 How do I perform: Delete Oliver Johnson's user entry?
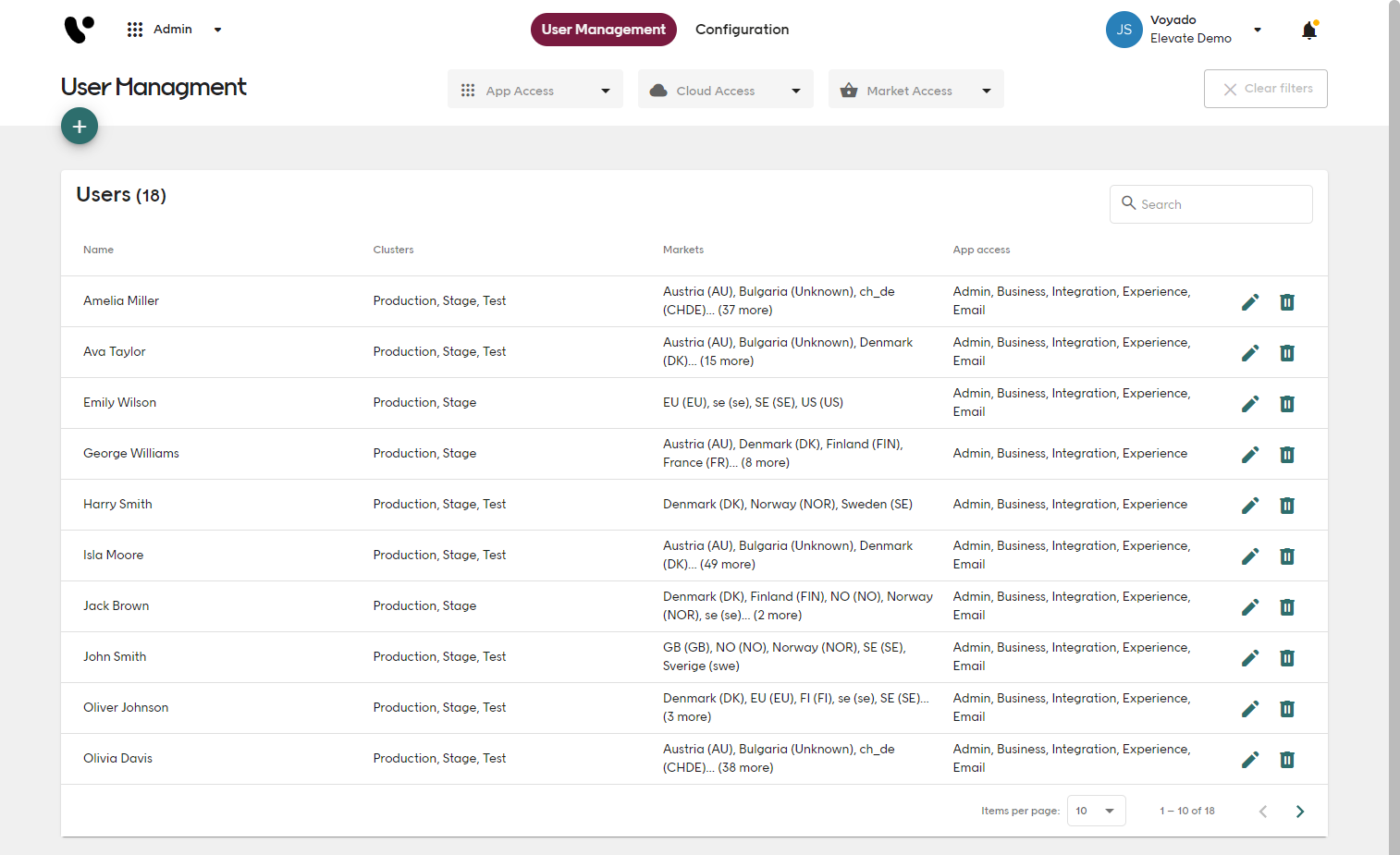pos(1287,709)
